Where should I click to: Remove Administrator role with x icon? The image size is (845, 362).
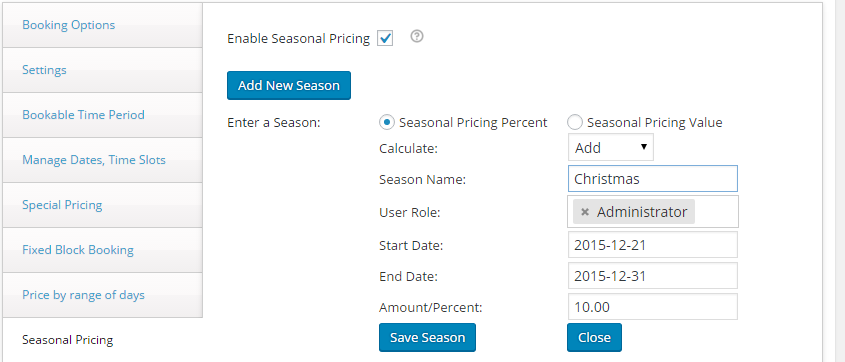[x=585, y=212]
